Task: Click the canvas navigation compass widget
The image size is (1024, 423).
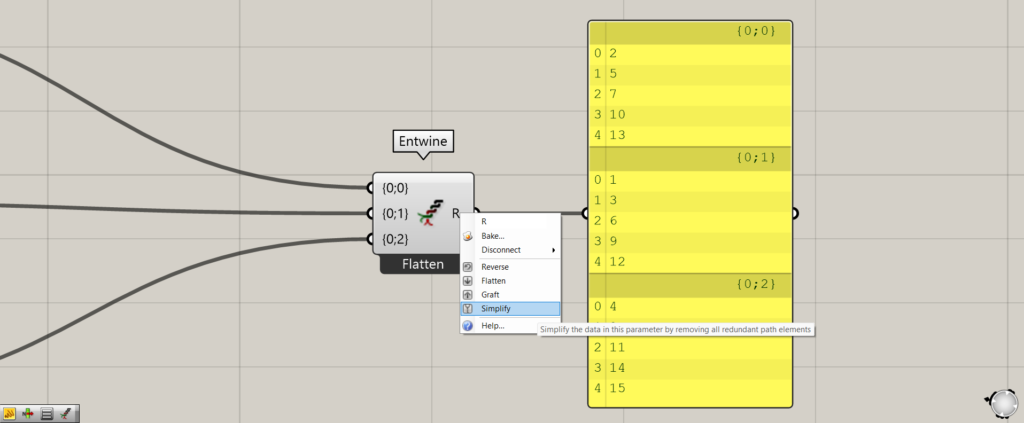Action: [x=1002, y=402]
